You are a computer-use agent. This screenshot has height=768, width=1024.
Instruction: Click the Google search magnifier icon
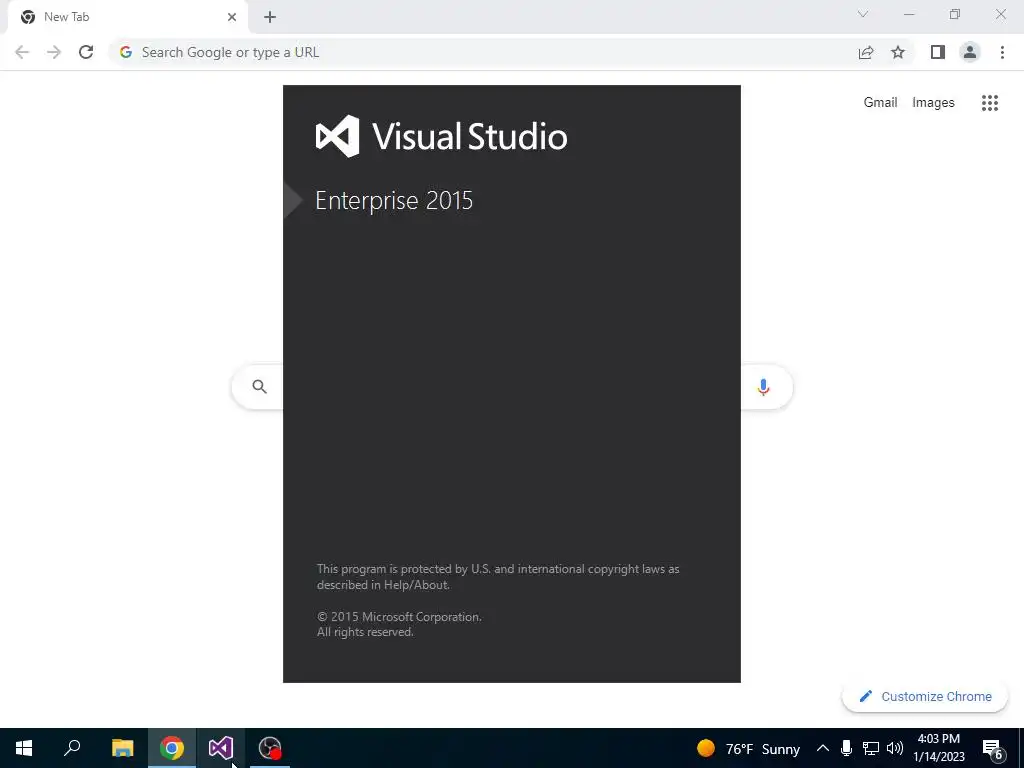click(259, 387)
